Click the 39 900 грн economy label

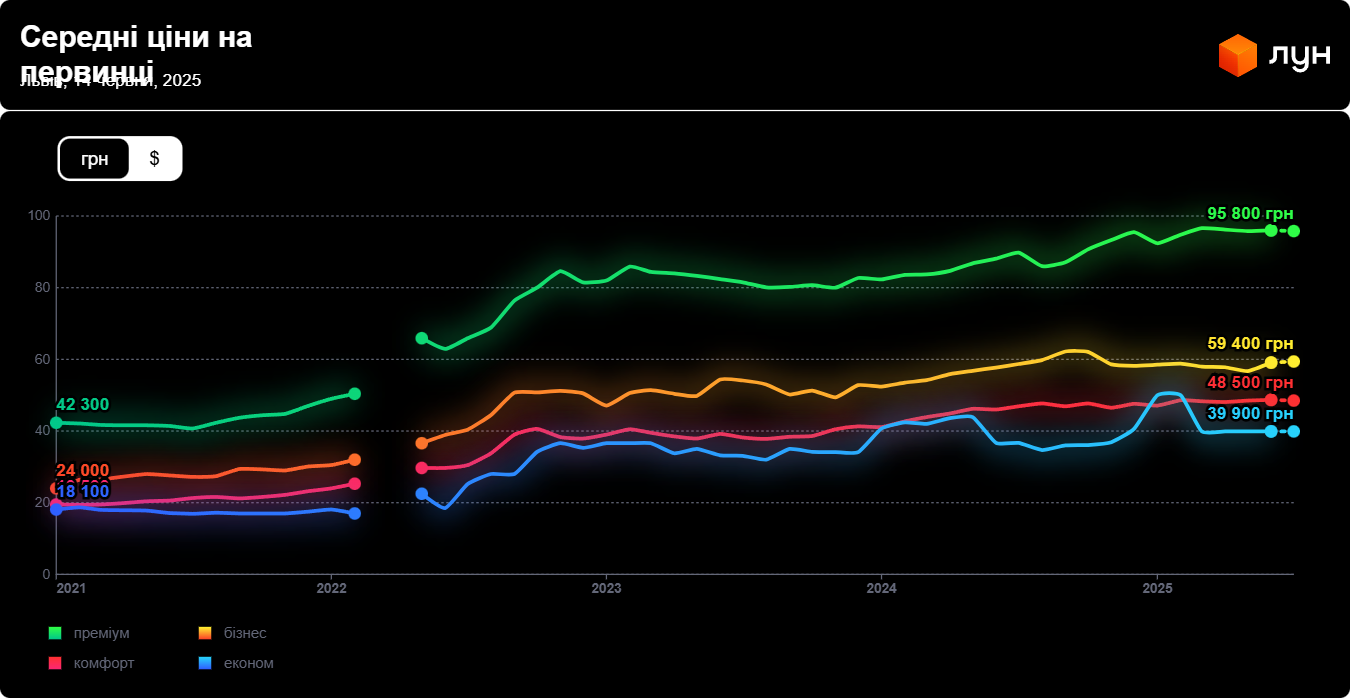[1250, 414]
